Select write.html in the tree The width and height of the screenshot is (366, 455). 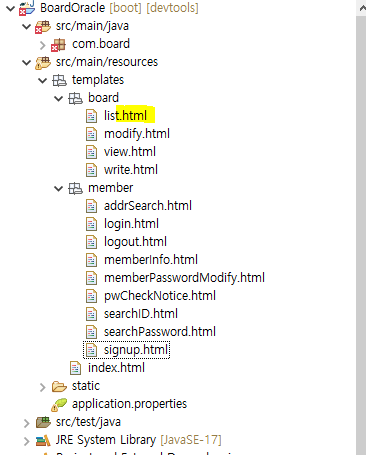point(131,170)
